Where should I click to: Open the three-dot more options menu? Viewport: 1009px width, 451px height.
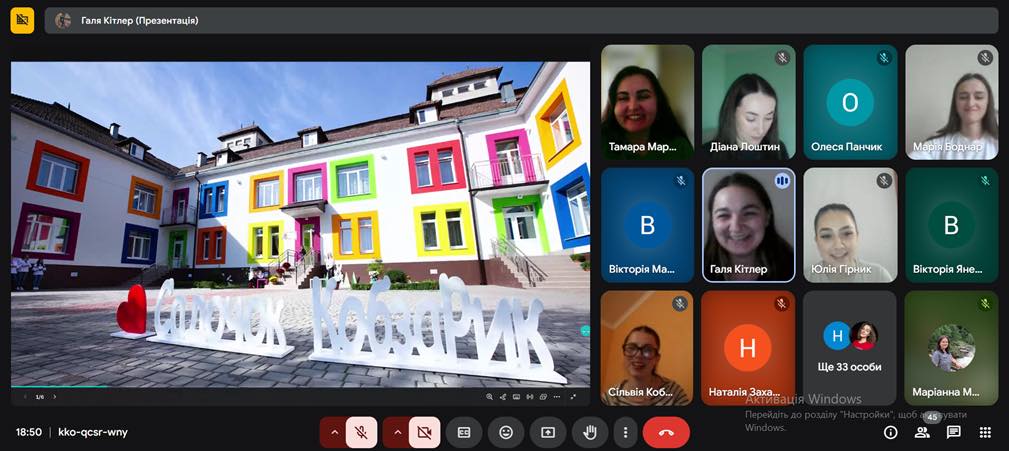[x=626, y=432]
